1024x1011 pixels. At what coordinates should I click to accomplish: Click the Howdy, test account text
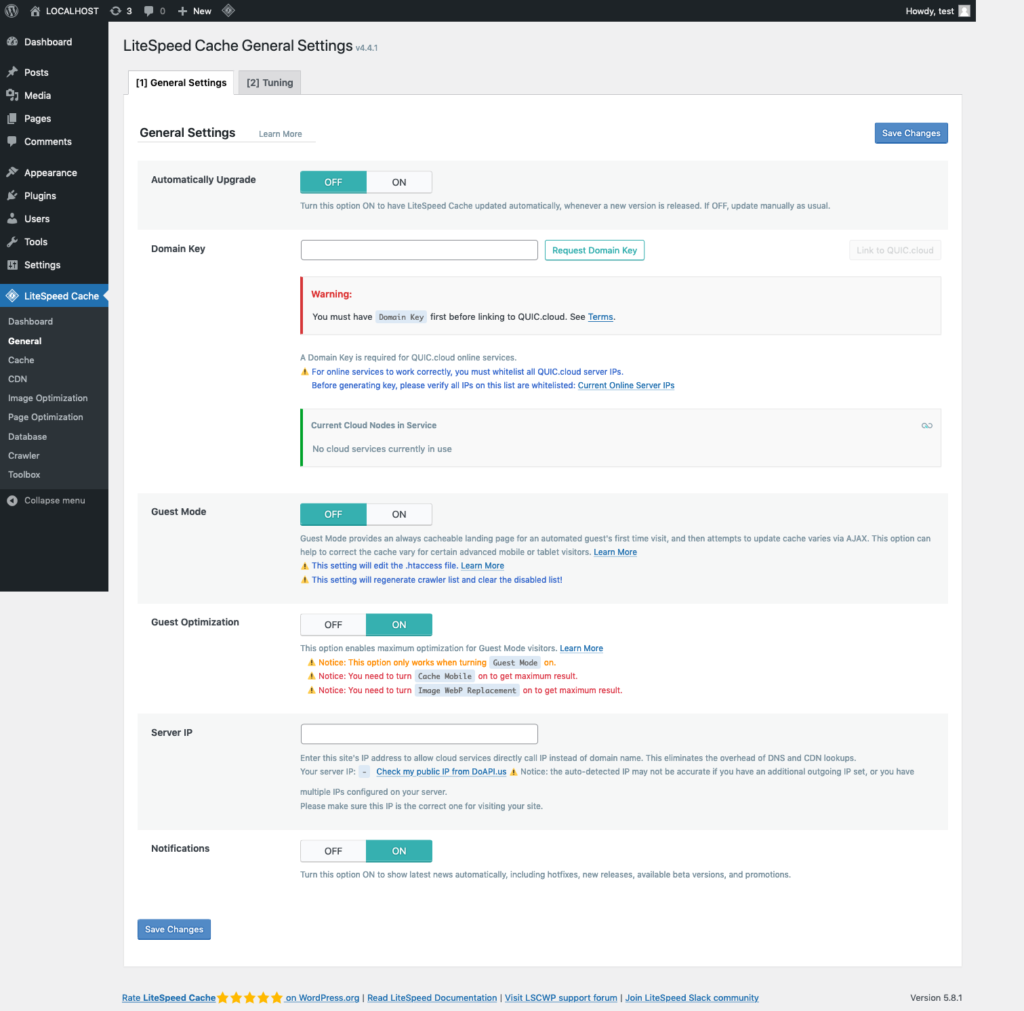pos(929,11)
